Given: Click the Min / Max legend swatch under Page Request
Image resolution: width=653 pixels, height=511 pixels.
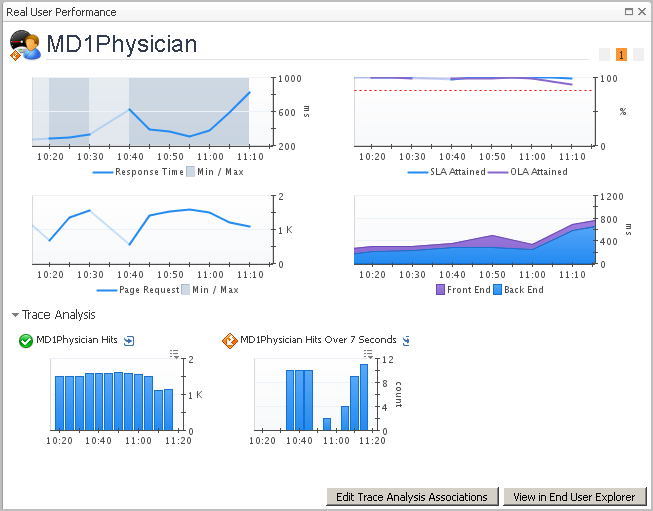Looking at the screenshot, I should [x=185, y=289].
